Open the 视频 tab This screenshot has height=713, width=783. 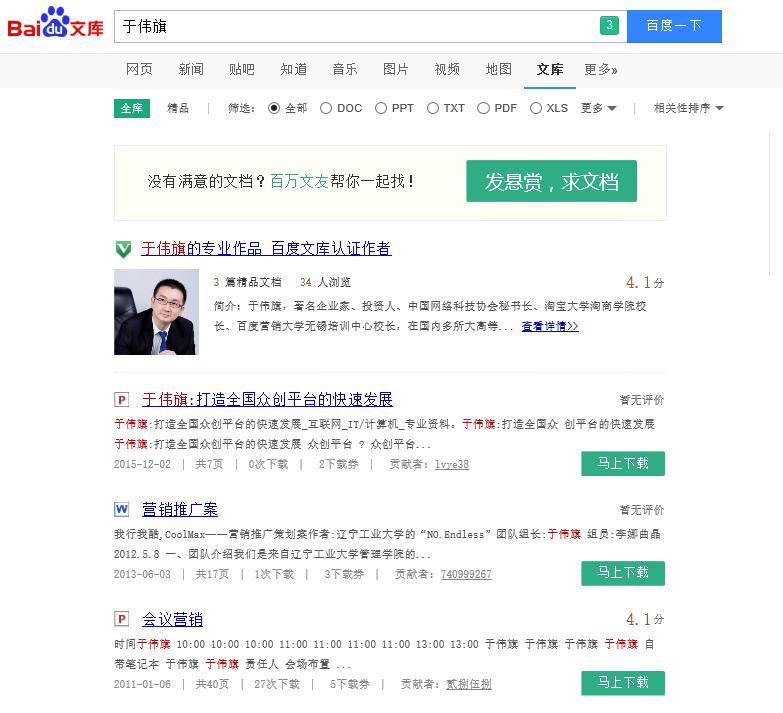tap(447, 69)
